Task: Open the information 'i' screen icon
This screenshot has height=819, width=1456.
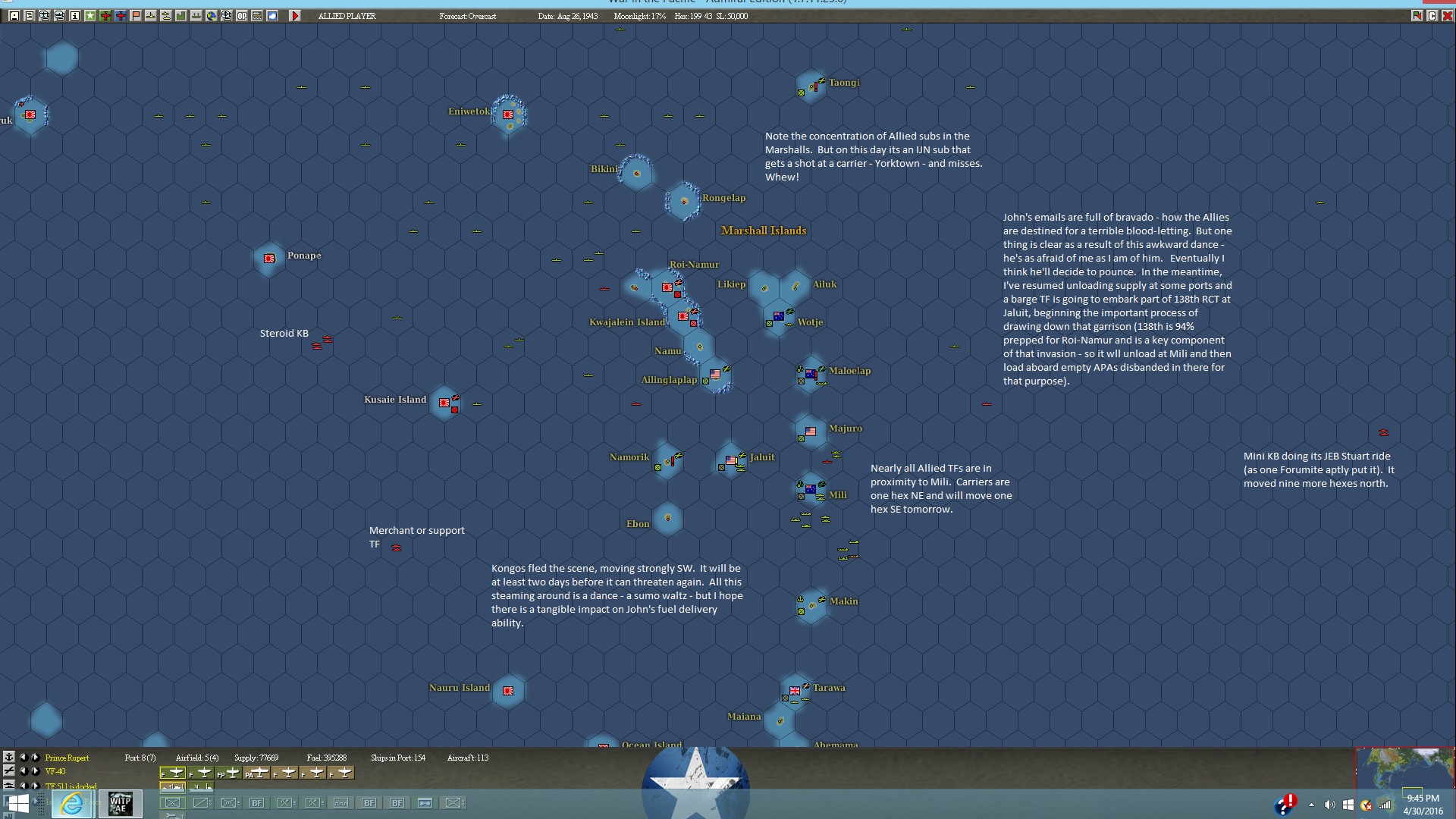Action: 74,16
